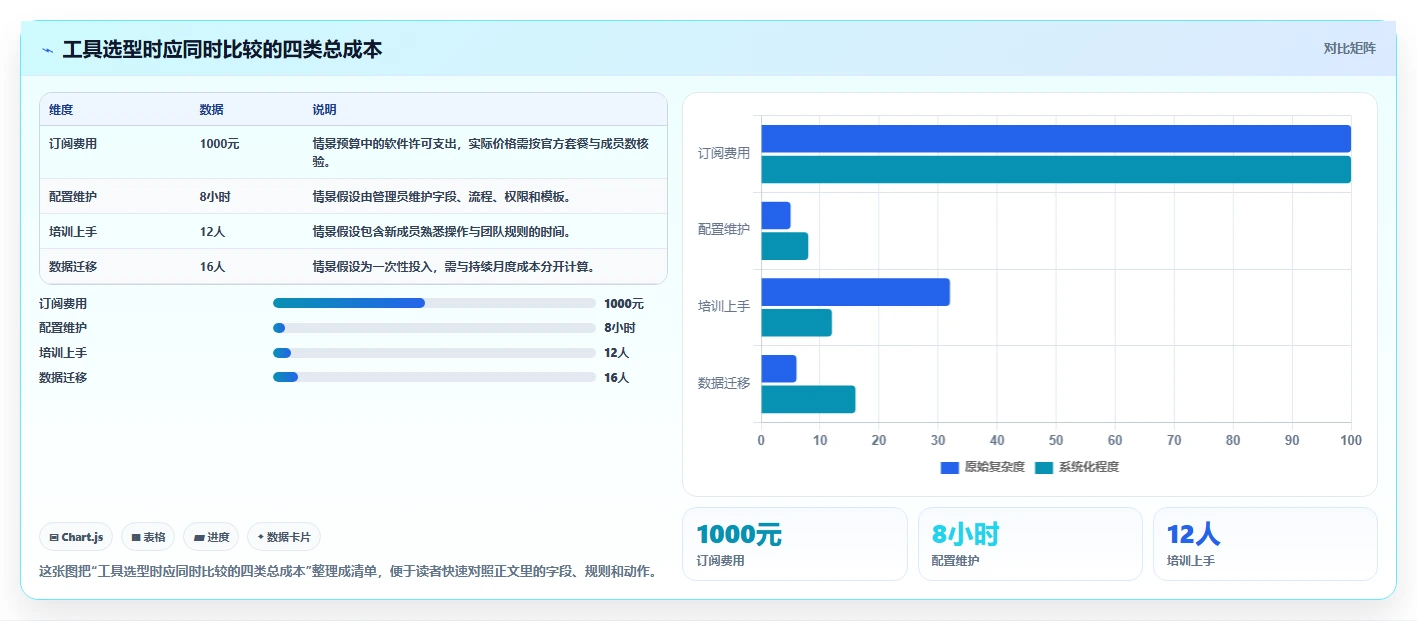Select the Chart.js chip
This screenshot has height=621, width=1417.
77,537
